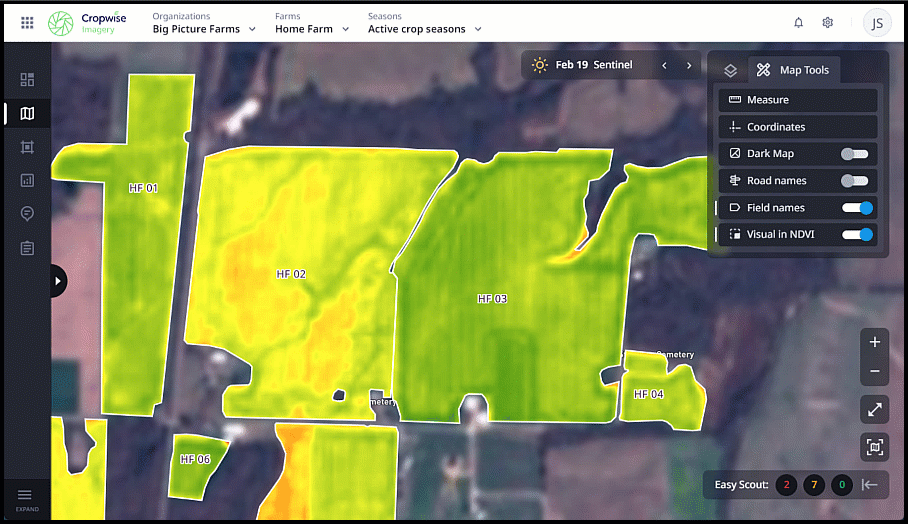908x524 pixels.
Task: Switch to the Map Tools tab
Action: [x=794, y=70]
